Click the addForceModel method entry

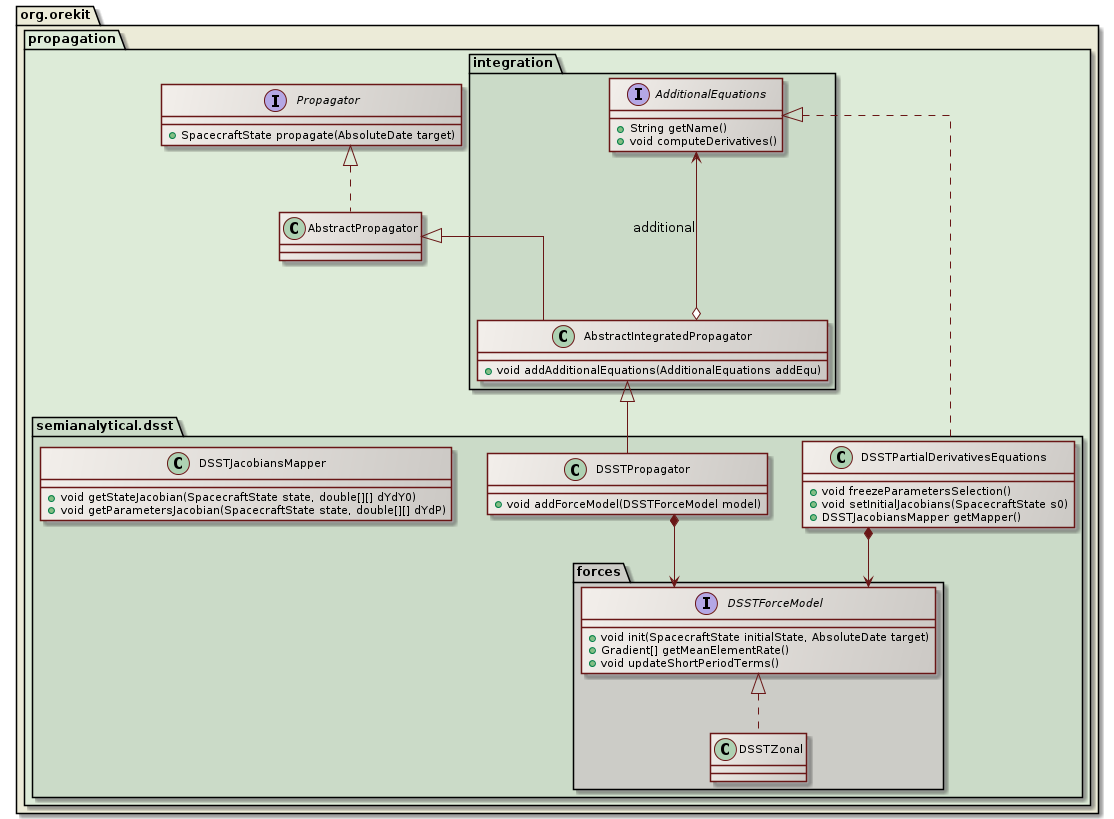click(x=627, y=504)
